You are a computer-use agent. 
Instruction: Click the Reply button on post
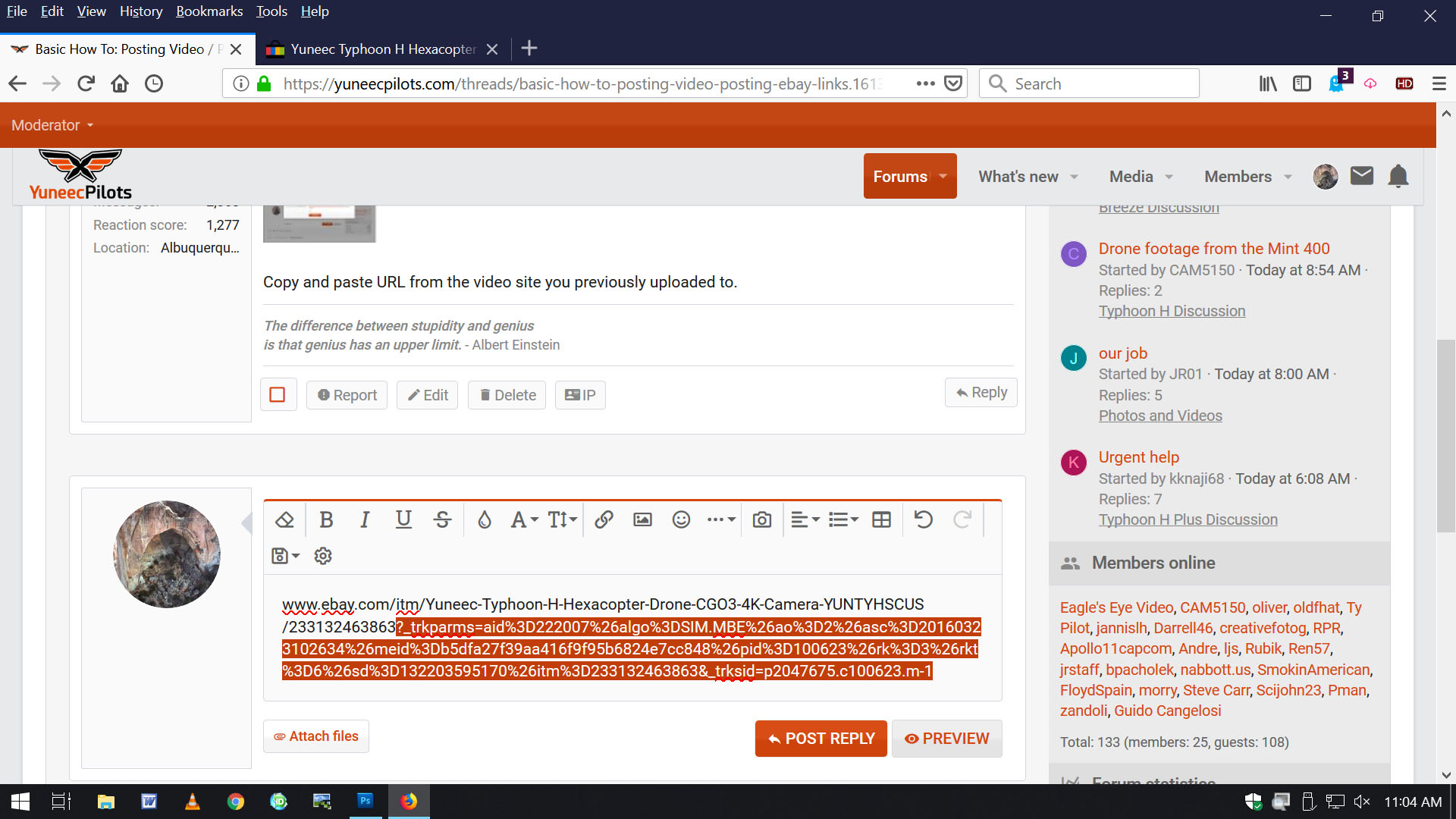pos(981,392)
